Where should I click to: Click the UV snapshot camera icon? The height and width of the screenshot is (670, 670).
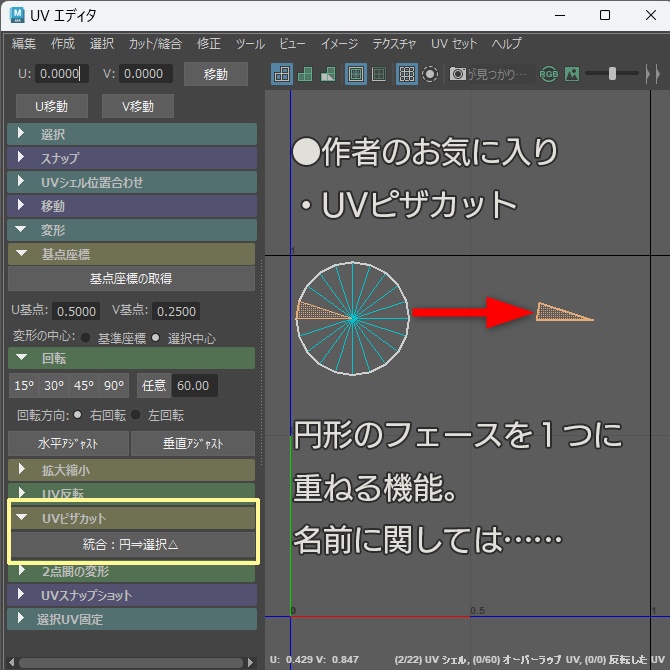(x=458, y=74)
